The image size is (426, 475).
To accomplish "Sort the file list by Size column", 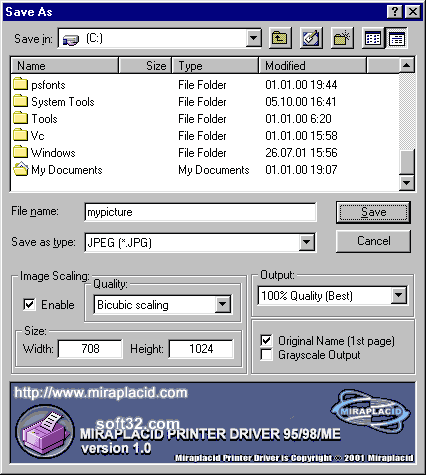I will pos(145,65).
